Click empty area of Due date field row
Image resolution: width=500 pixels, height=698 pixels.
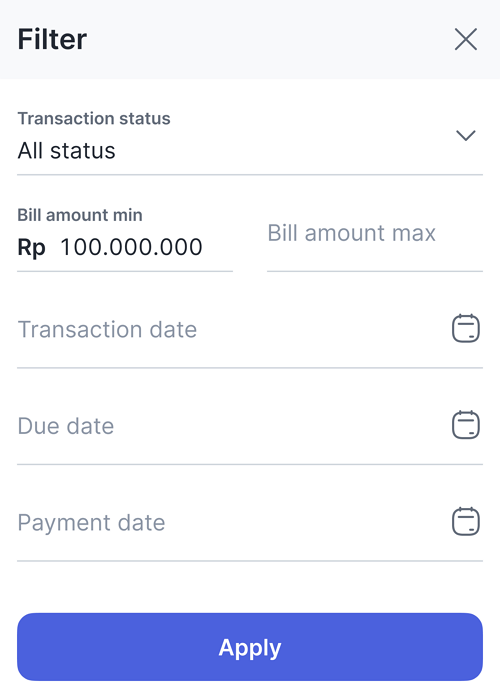[280, 426]
